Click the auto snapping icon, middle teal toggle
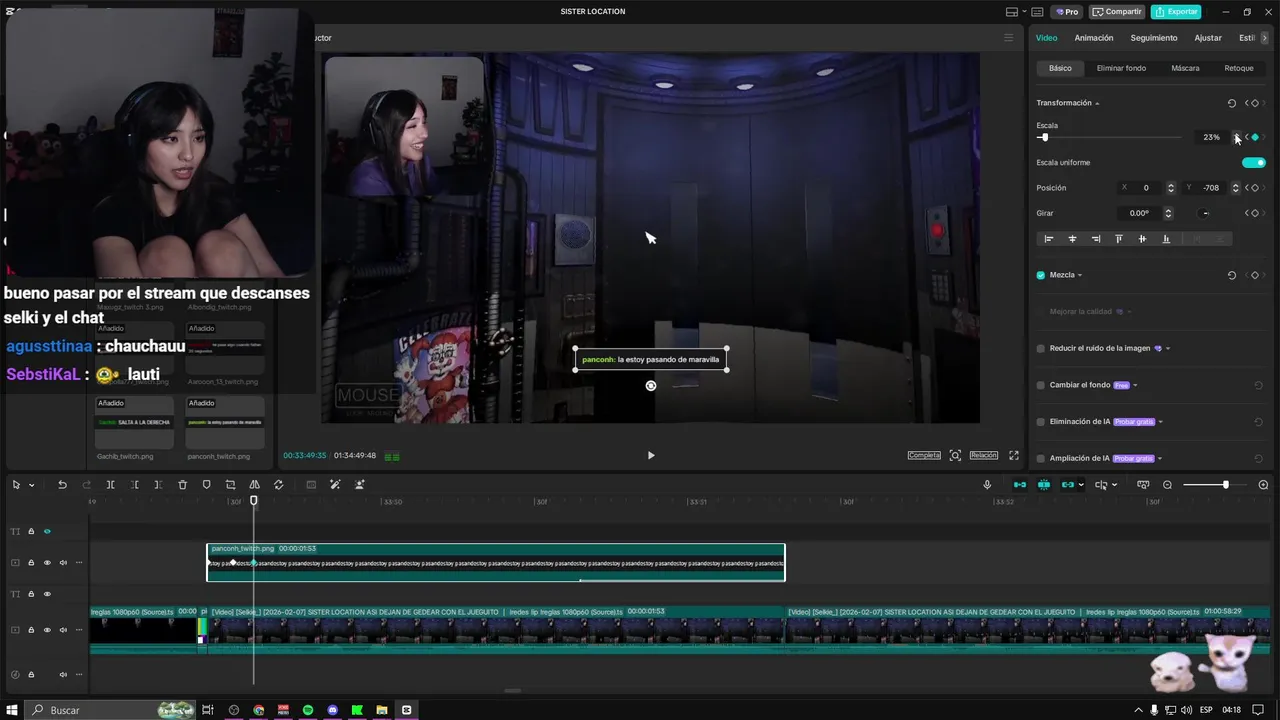Screen dimensions: 1280x720 click(x=1044, y=485)
